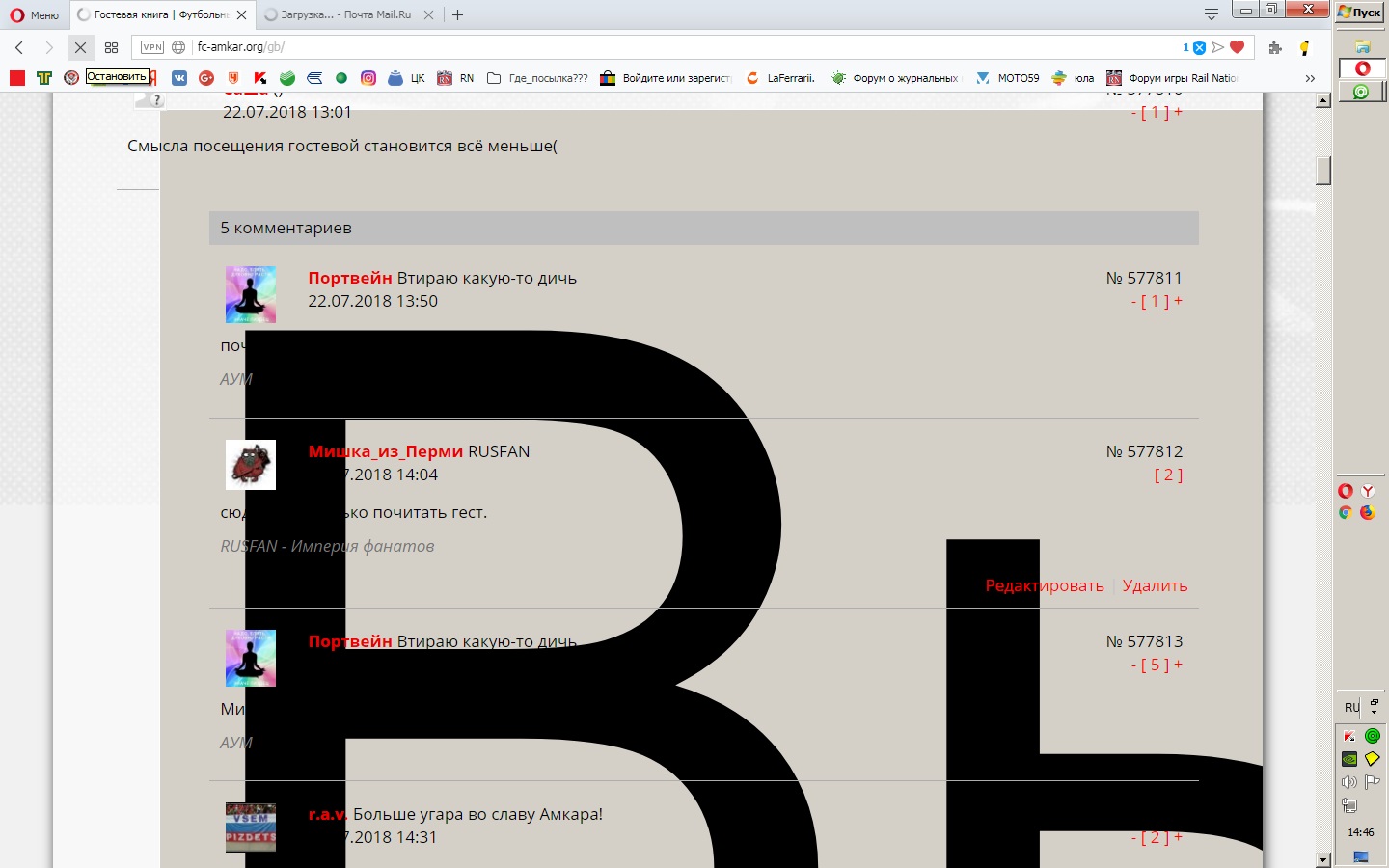Show site info globe icon
This screenshot has width=1389, height=868.
178,47
